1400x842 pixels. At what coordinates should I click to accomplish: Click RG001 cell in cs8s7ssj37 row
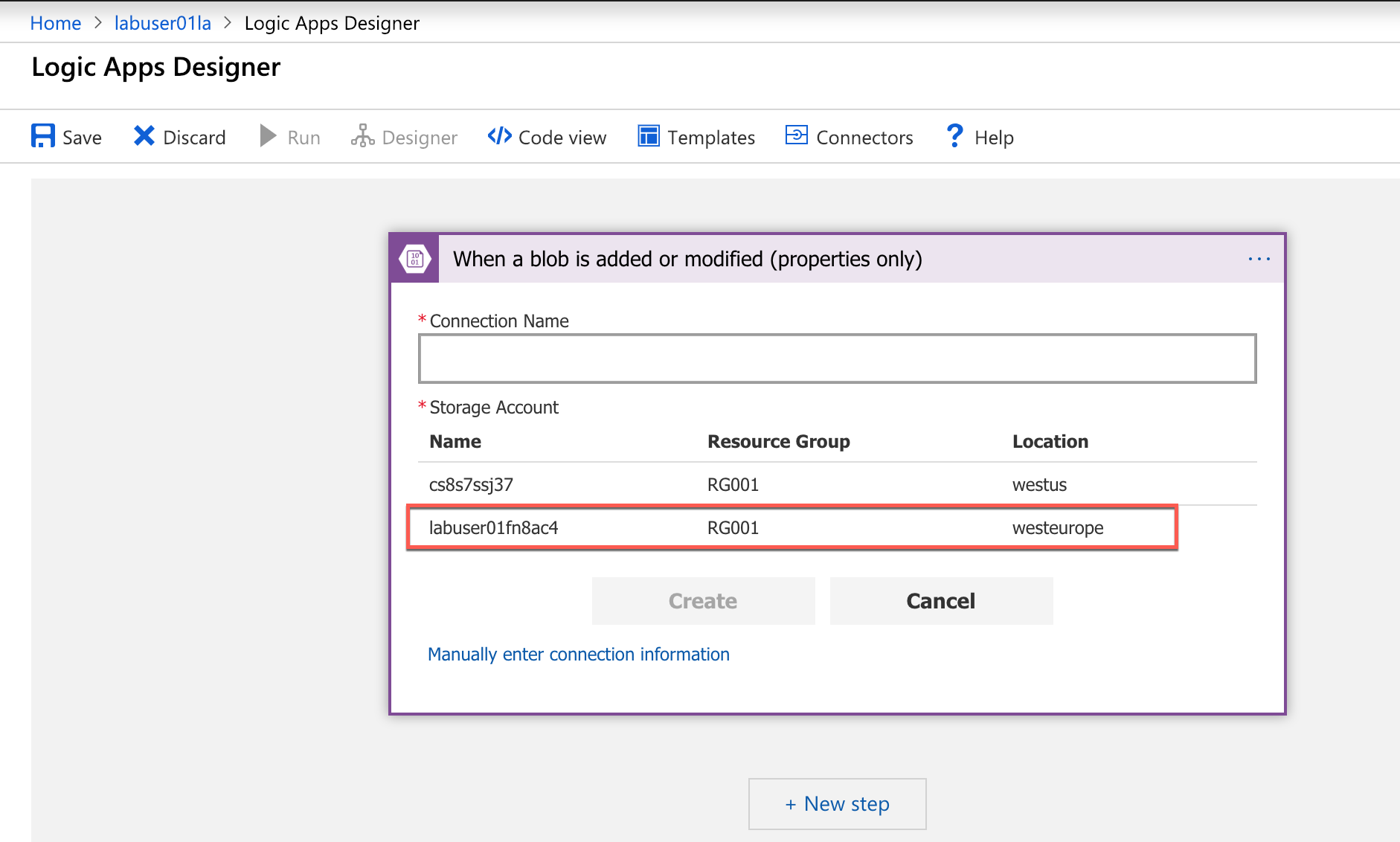pyautogui.click(x=733, y=485)
